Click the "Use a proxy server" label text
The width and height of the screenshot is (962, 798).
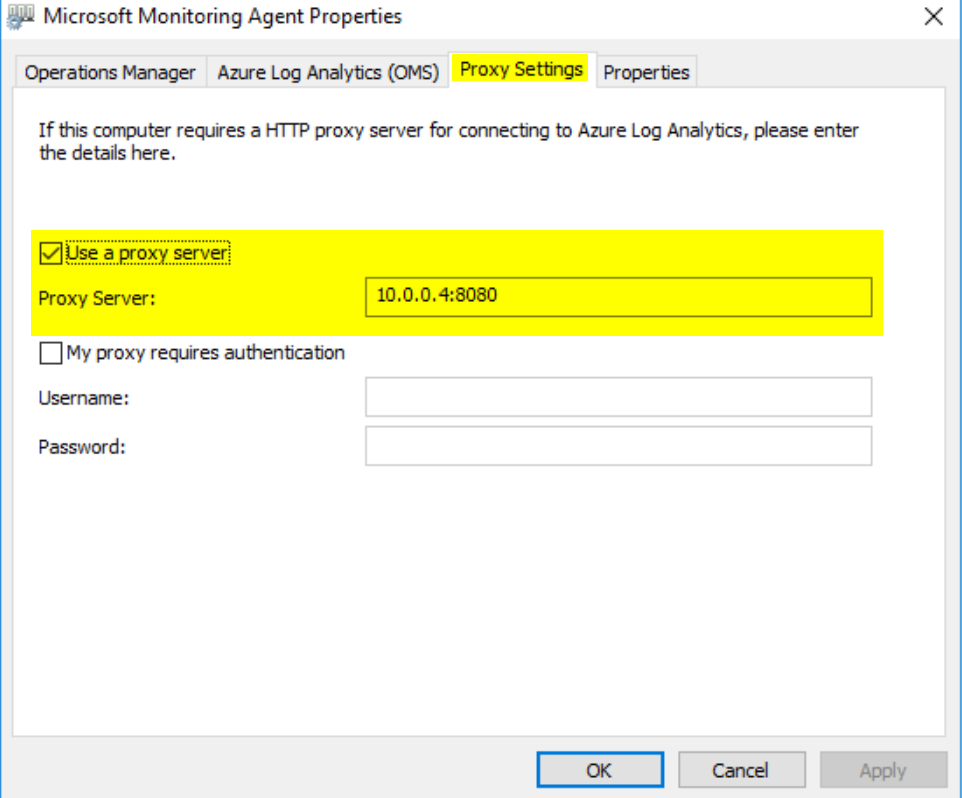147,253
